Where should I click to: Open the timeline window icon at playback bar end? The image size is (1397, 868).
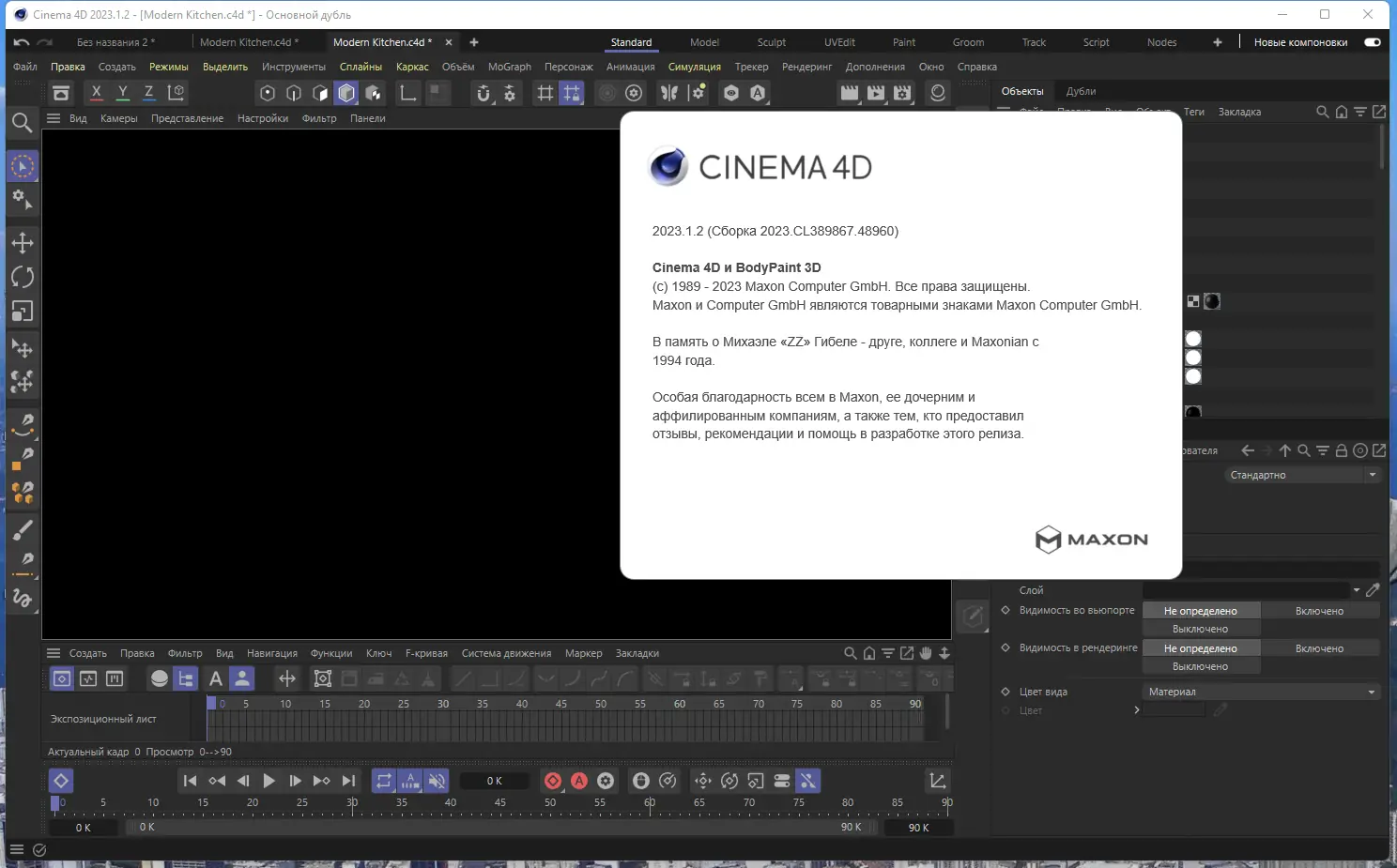pyautogui.click(x=937, y=781)
